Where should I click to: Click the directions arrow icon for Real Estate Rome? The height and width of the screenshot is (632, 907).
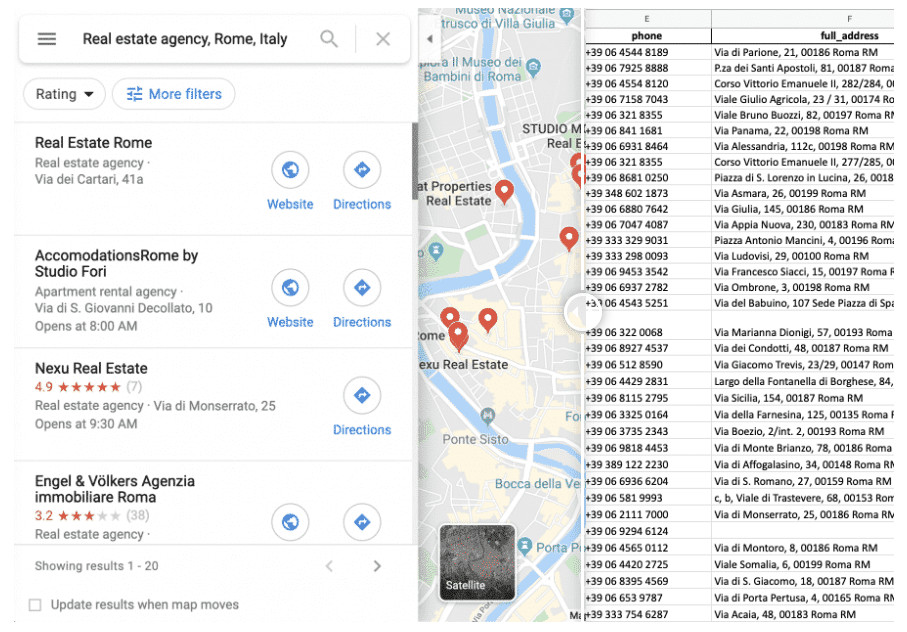click(x=362, y=169)
